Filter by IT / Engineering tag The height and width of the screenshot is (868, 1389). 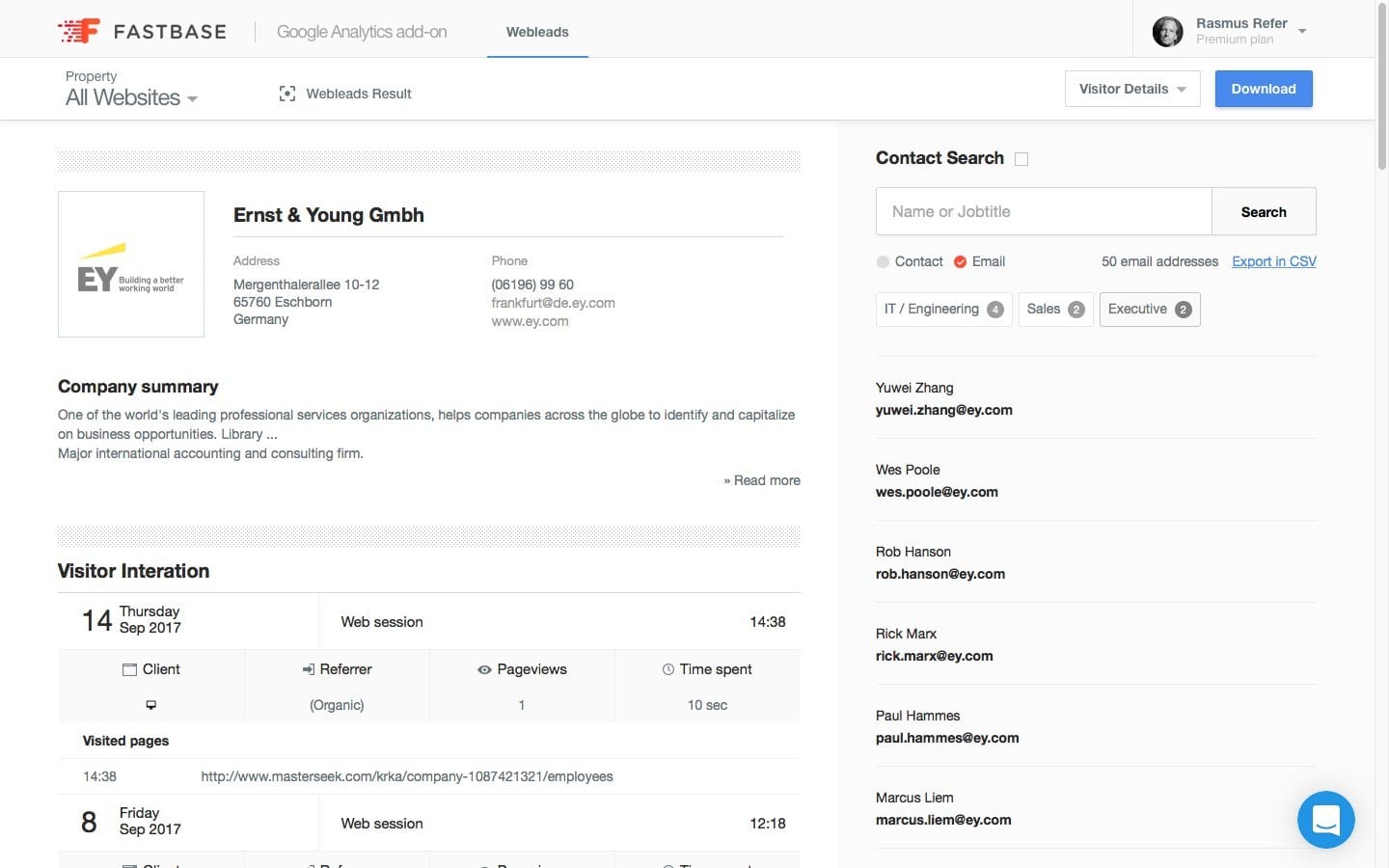pyautogui.click(x=943, y=310)
